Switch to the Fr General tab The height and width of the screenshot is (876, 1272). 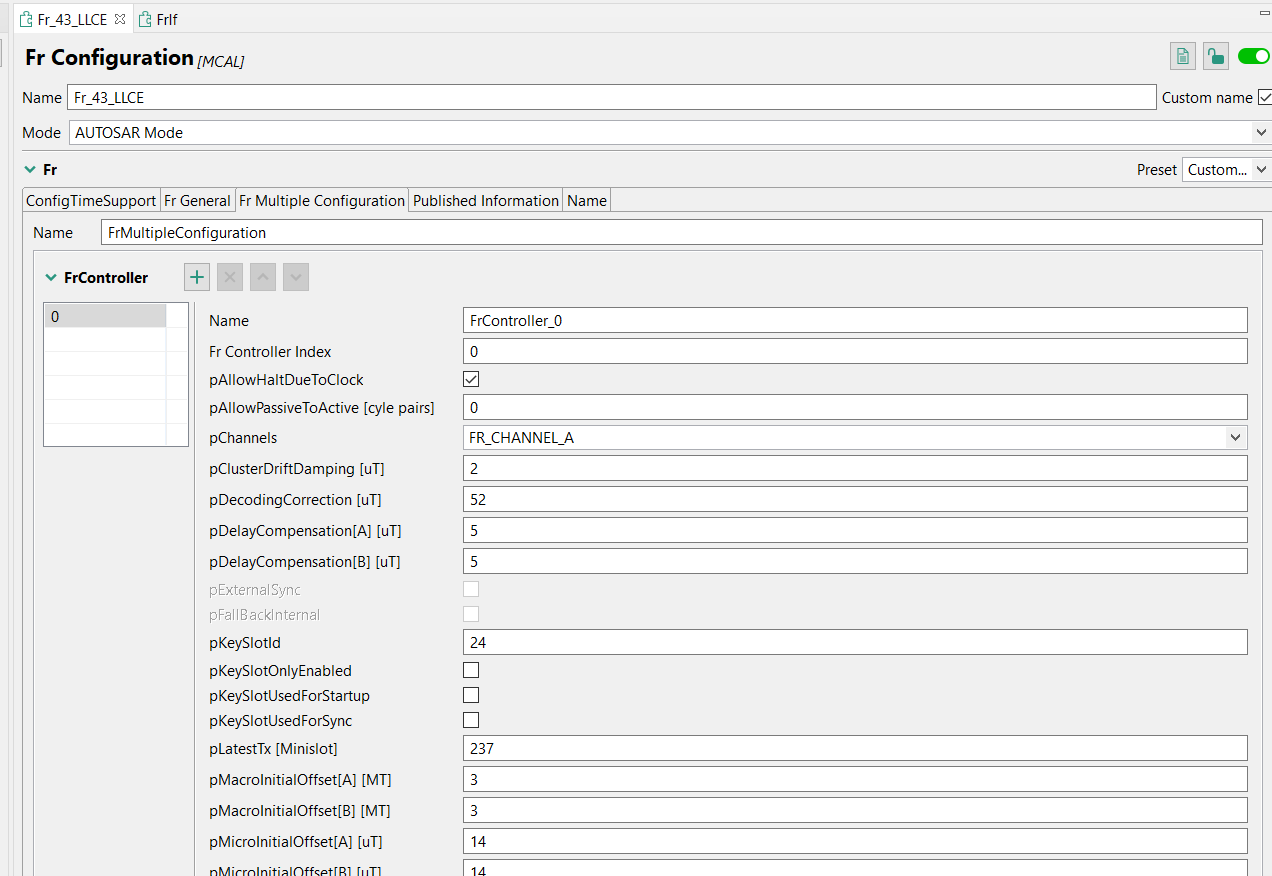point(197,200)
